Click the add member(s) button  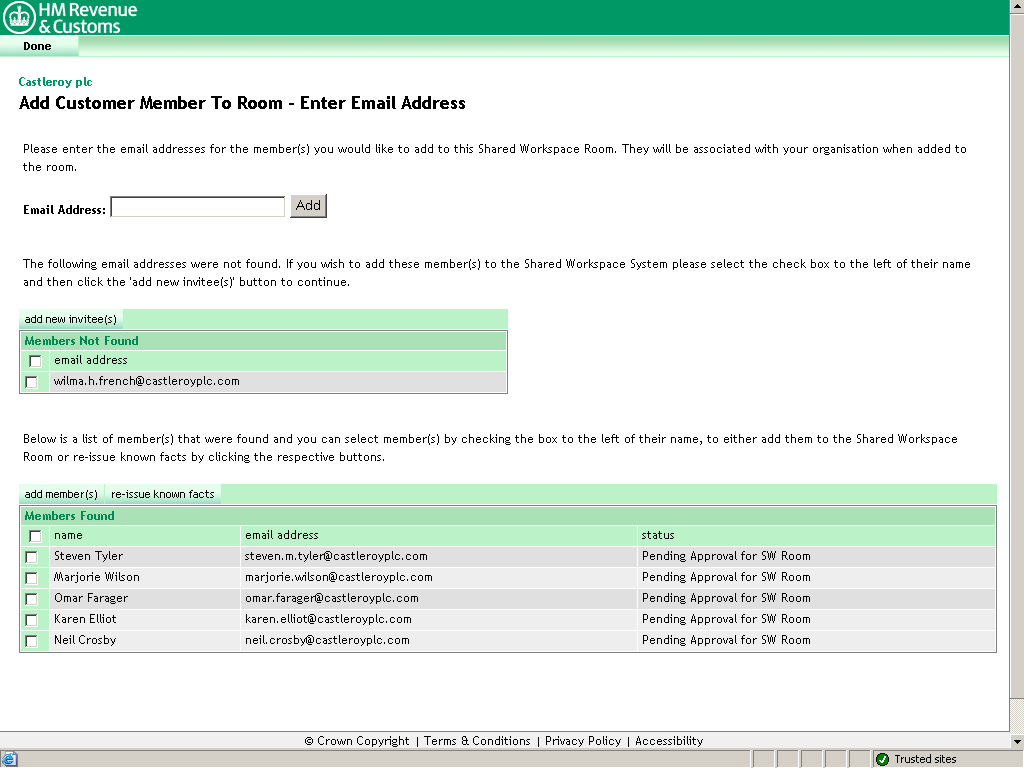60,493
